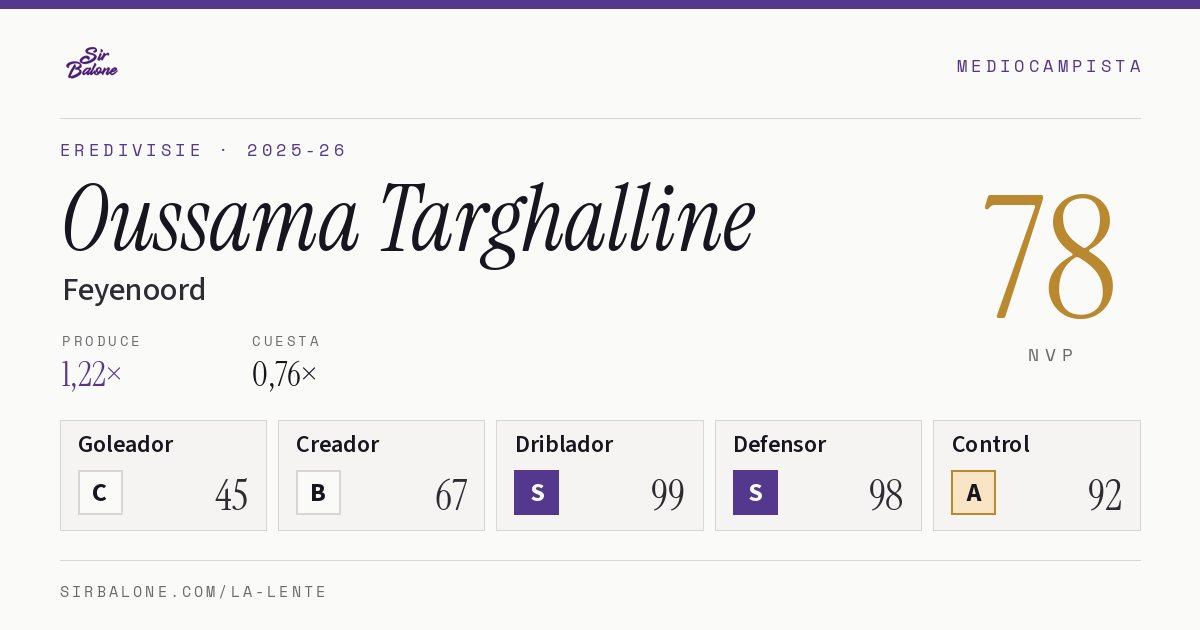This screenshot has width=1200, height=630.
Task: Click the 1,22× produce value
Action: [92, 374]
